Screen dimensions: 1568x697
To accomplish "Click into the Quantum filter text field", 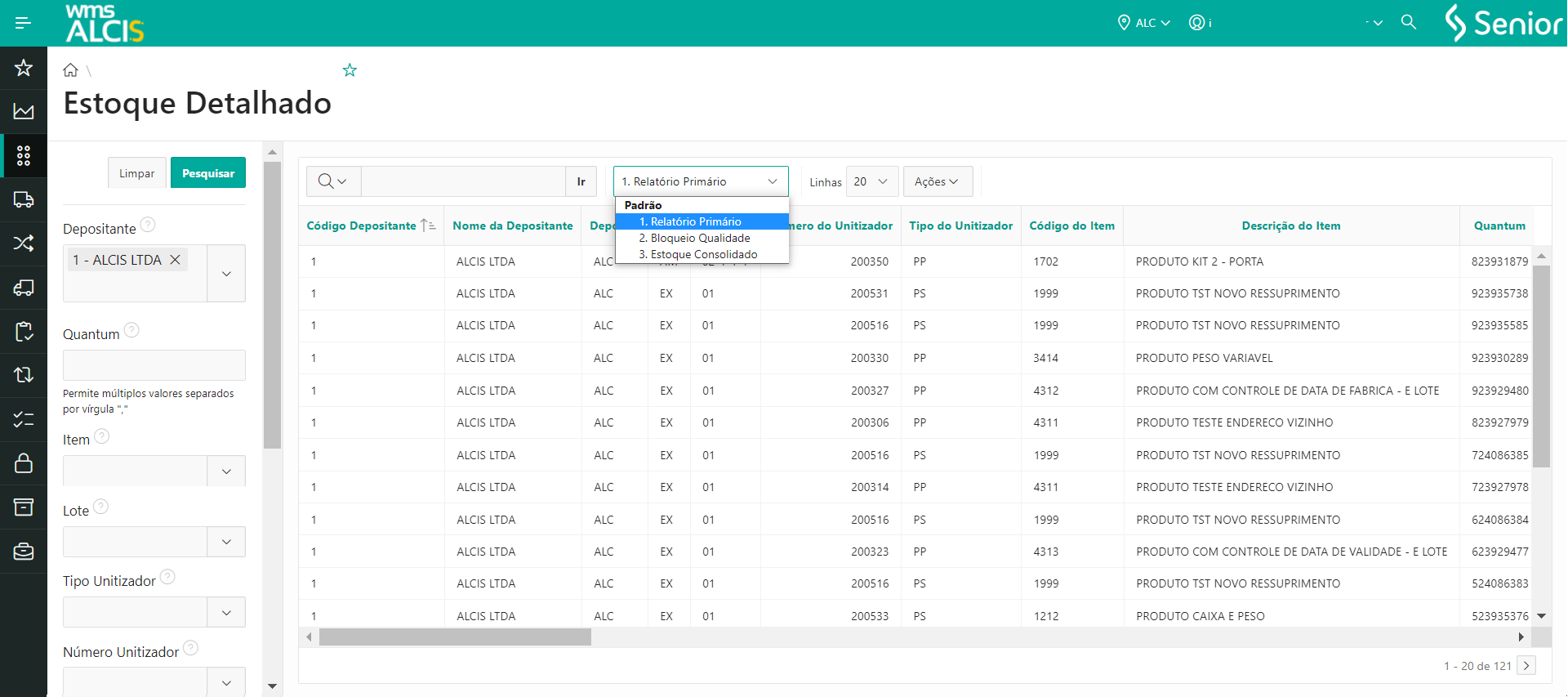I will [x=154, y=365].
